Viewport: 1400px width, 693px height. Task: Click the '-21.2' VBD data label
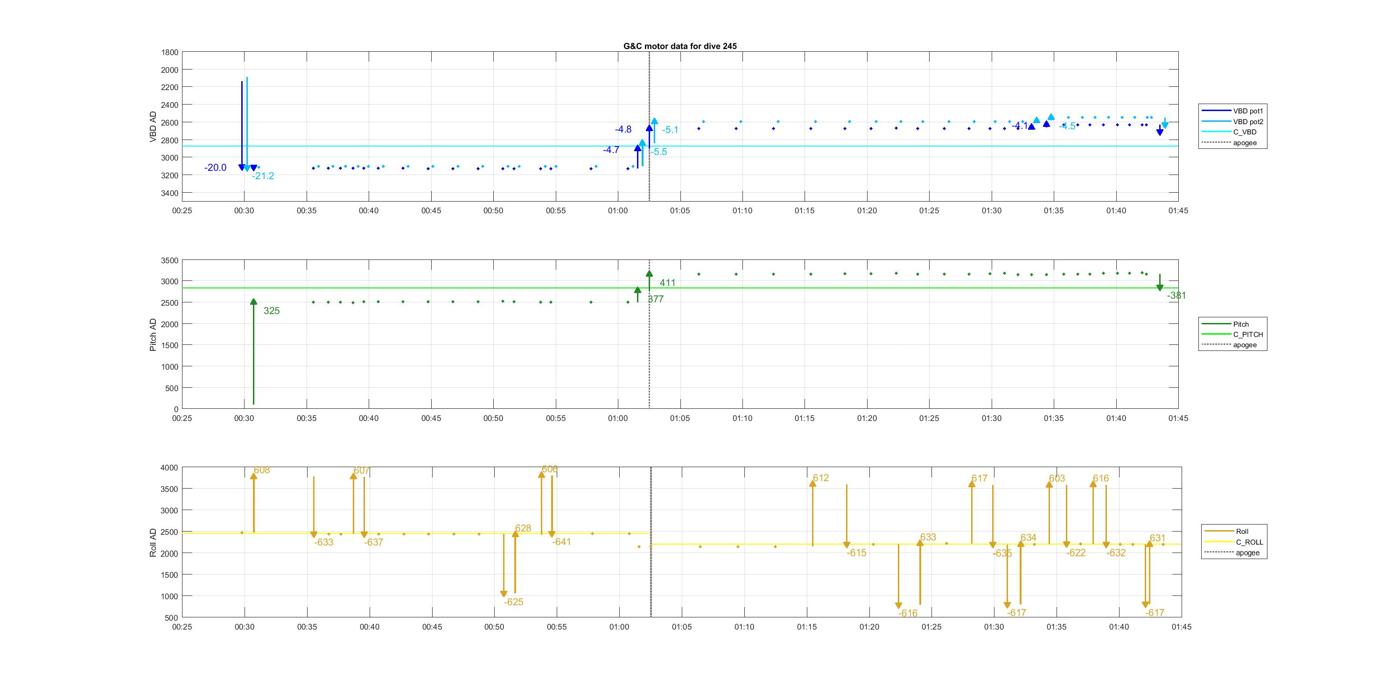pyautogui.click(x=263, y=176)
